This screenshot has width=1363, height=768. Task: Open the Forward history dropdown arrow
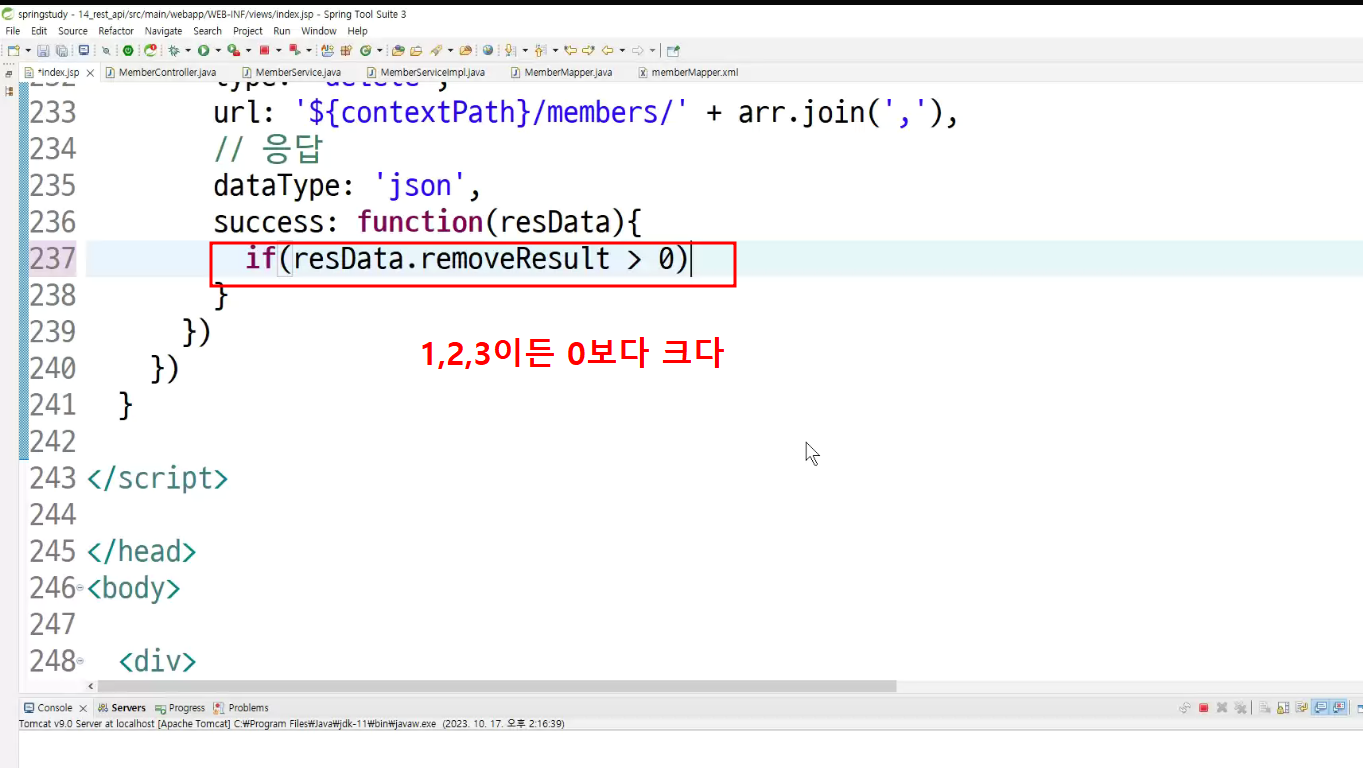652,50
